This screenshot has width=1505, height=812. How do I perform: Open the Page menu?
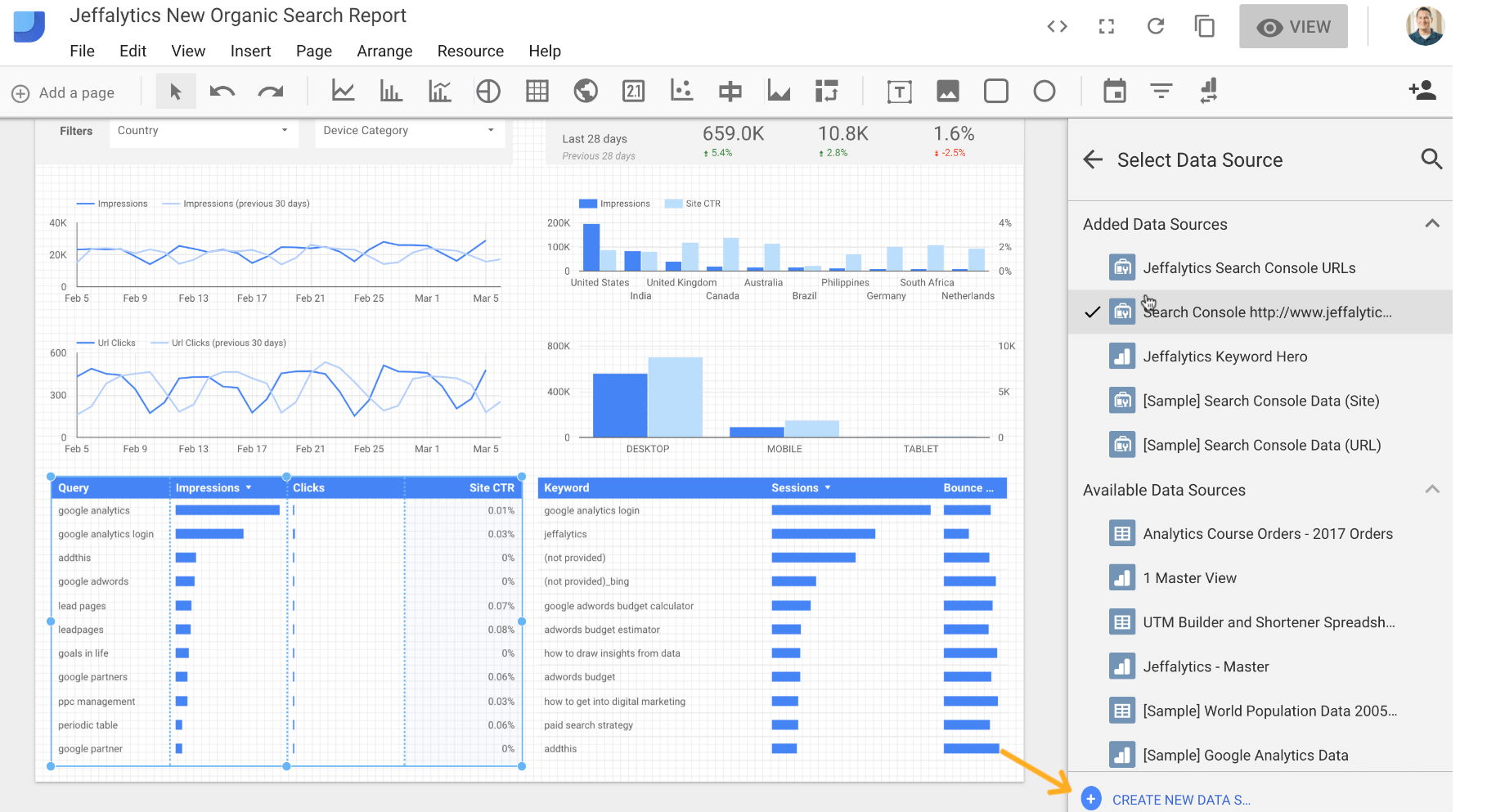314,51
